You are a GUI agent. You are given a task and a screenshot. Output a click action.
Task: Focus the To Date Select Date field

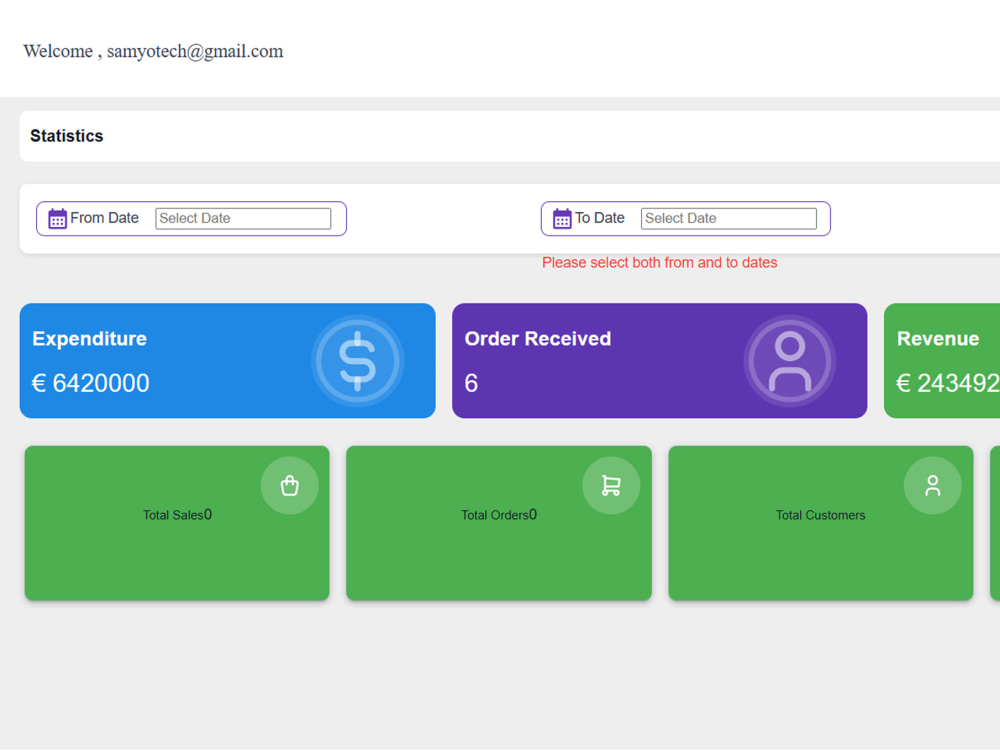point(729,218)
